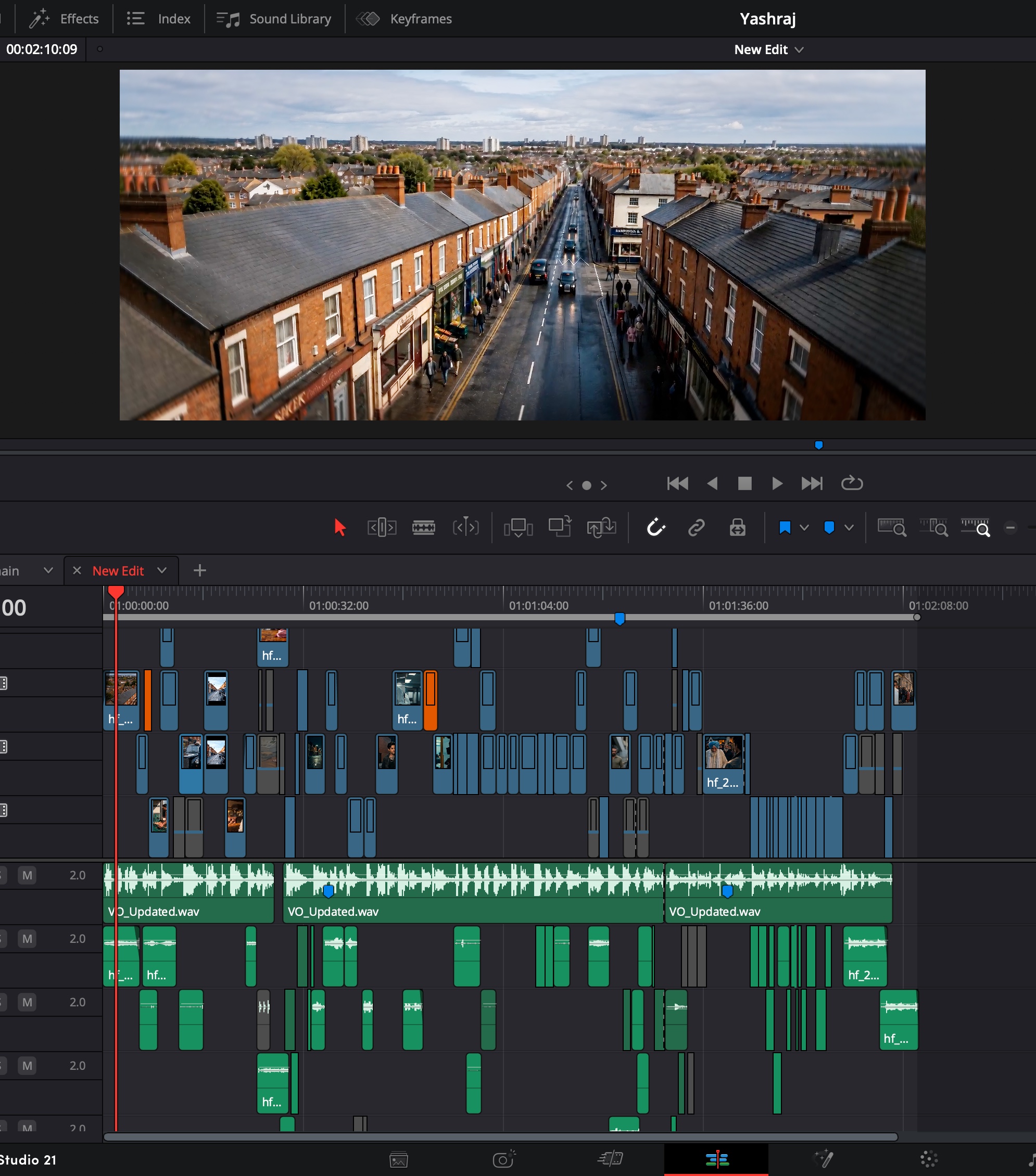Open the partially visible 'ain' timeline tab dropdown
This screenshot has width=1036, height=1176.
point(48,570)
